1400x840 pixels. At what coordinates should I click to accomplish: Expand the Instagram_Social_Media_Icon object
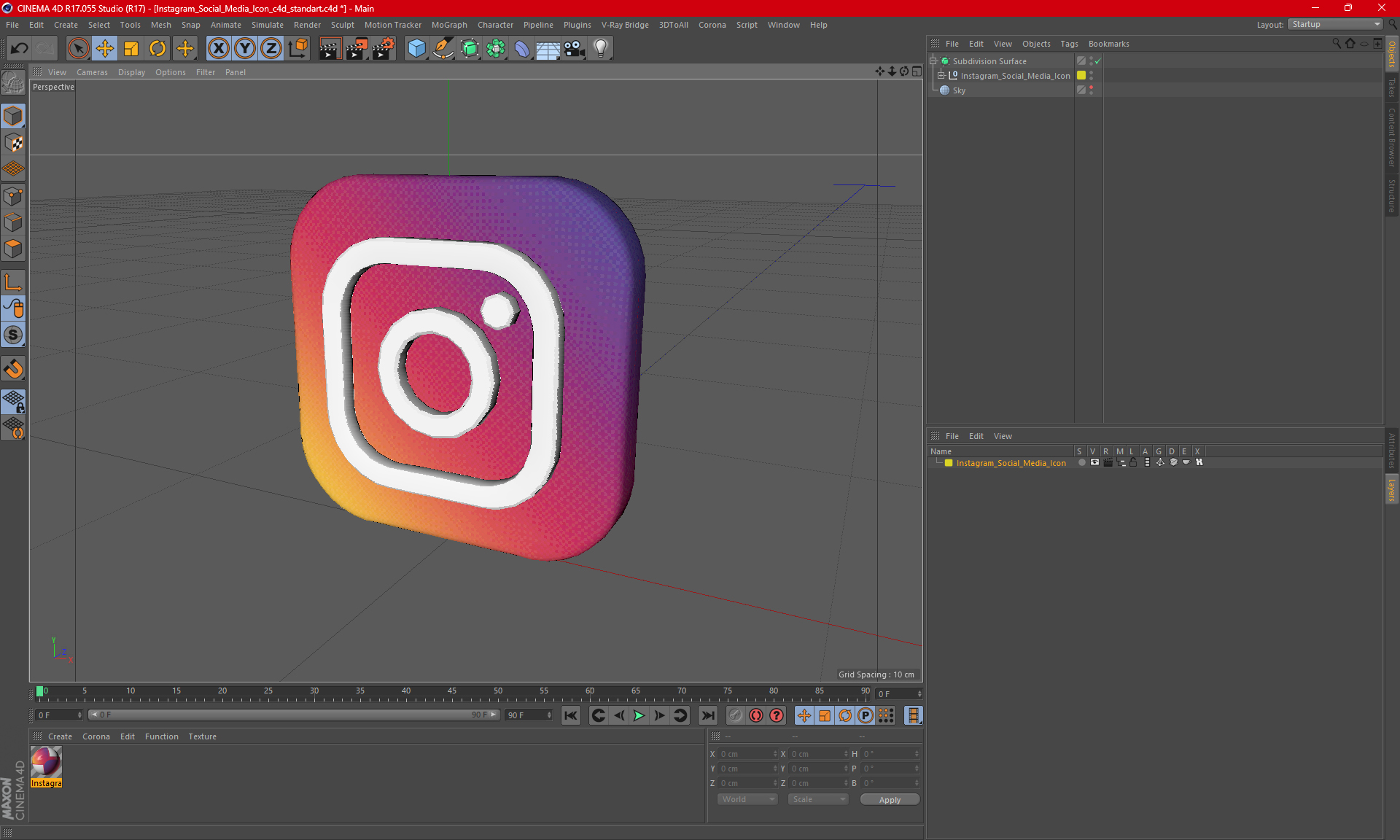941,76
